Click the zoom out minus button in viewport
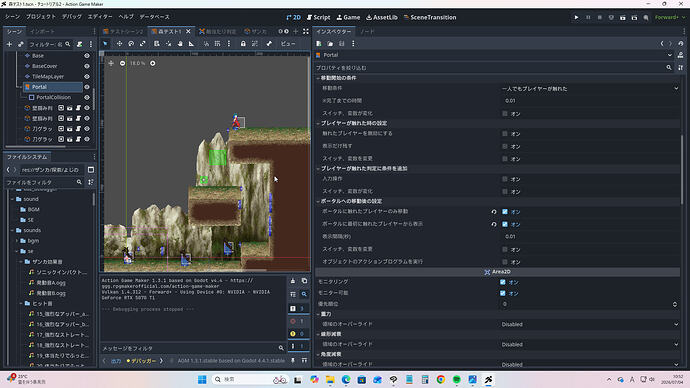Viewport: 690px width, 388px height. pyautogui.click(x=122, y=63)
